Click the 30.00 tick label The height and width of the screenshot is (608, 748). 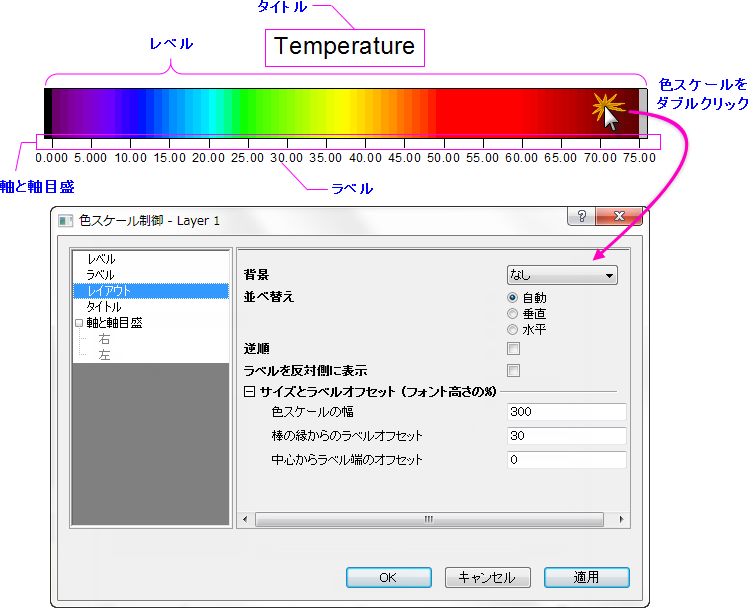pyautogui.click(x=286, y=158)
